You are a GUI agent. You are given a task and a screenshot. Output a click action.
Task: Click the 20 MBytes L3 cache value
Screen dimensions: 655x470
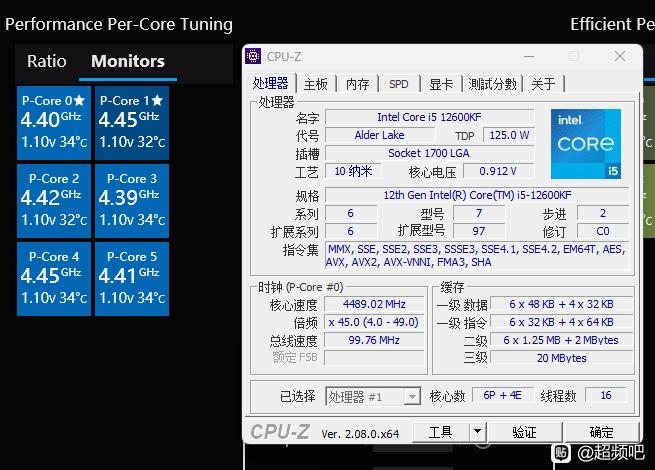561,358
